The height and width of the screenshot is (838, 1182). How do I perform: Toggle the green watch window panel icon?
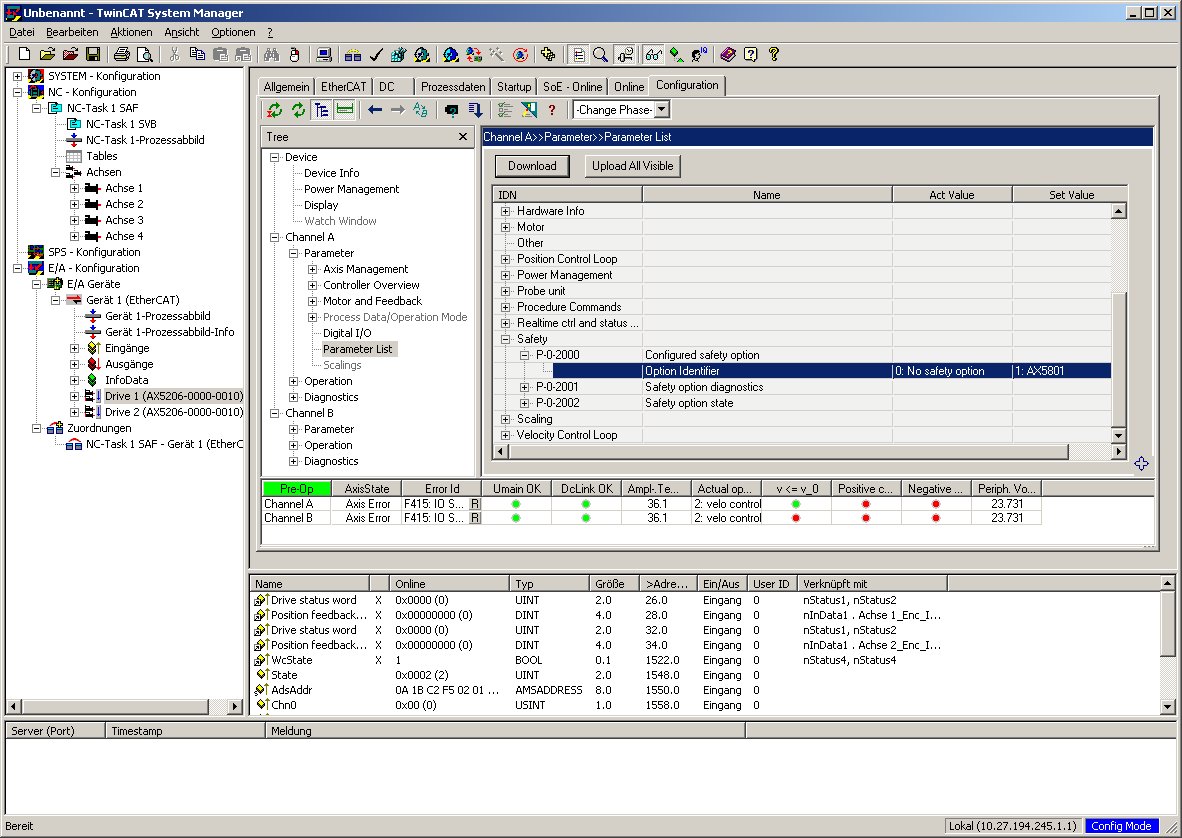[345, 110]
